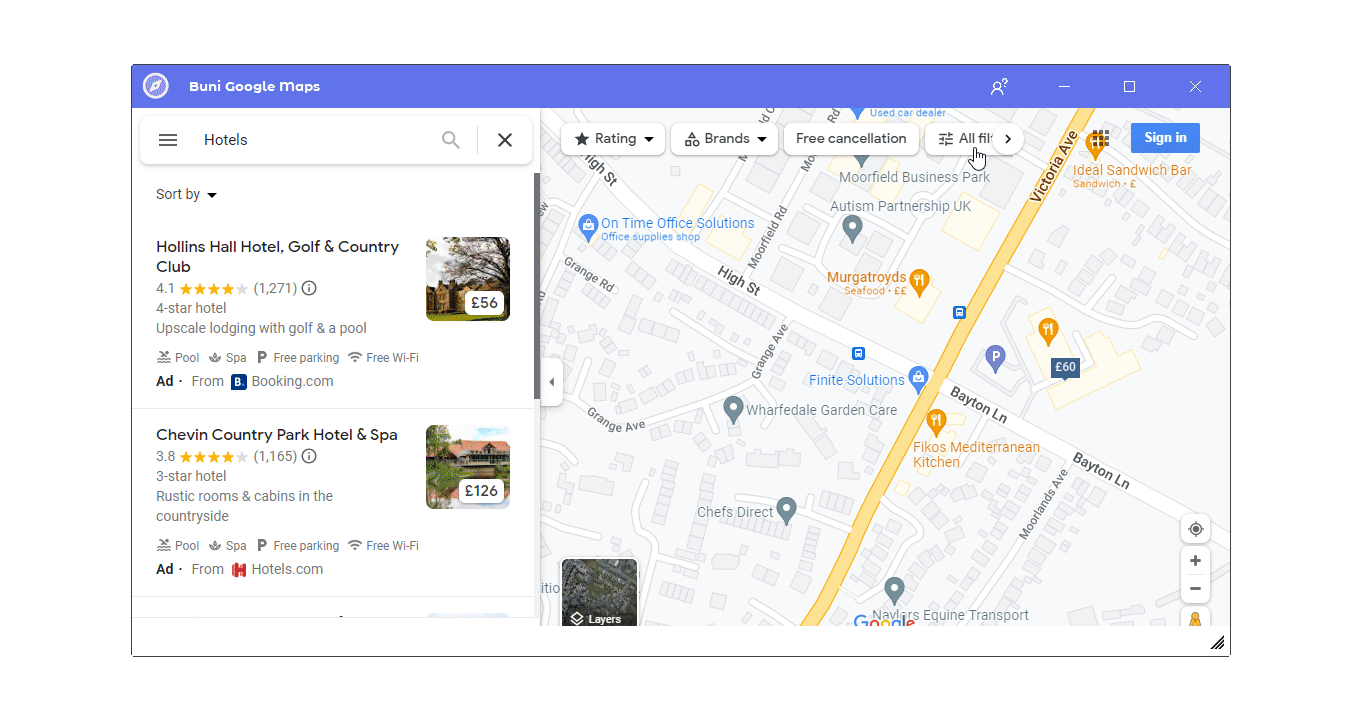Click the '3-star hotel' text
Viewport: 1358px width, 723px height.
click(x=191, y=476)
